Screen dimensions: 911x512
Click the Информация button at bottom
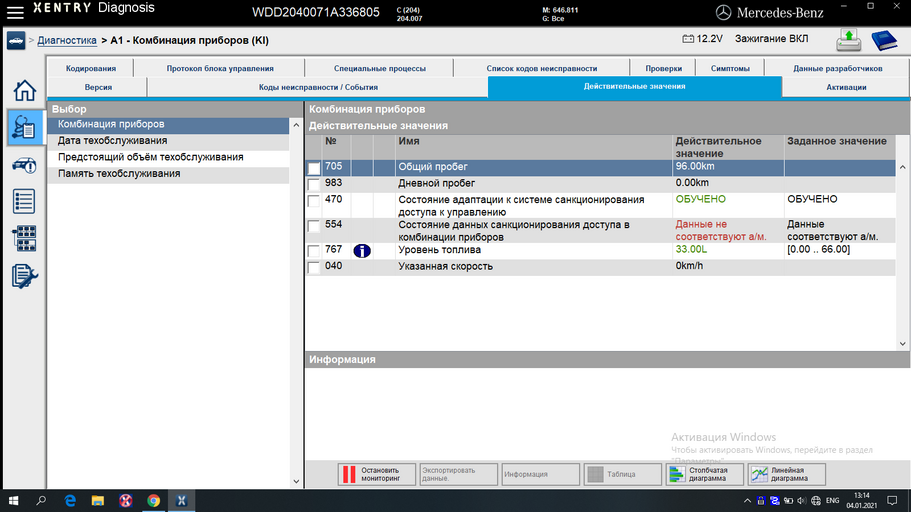tap(540, 474)
